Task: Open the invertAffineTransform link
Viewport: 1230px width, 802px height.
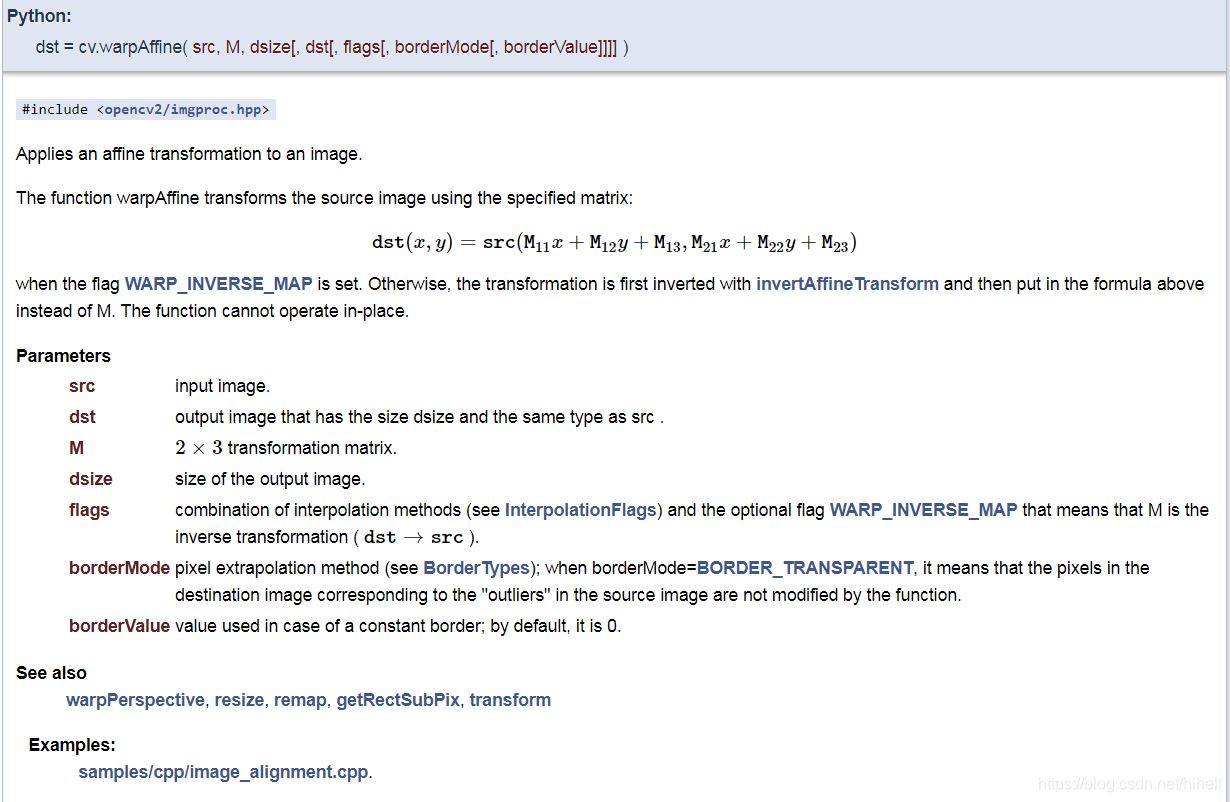Action: [x=847, y=284]
